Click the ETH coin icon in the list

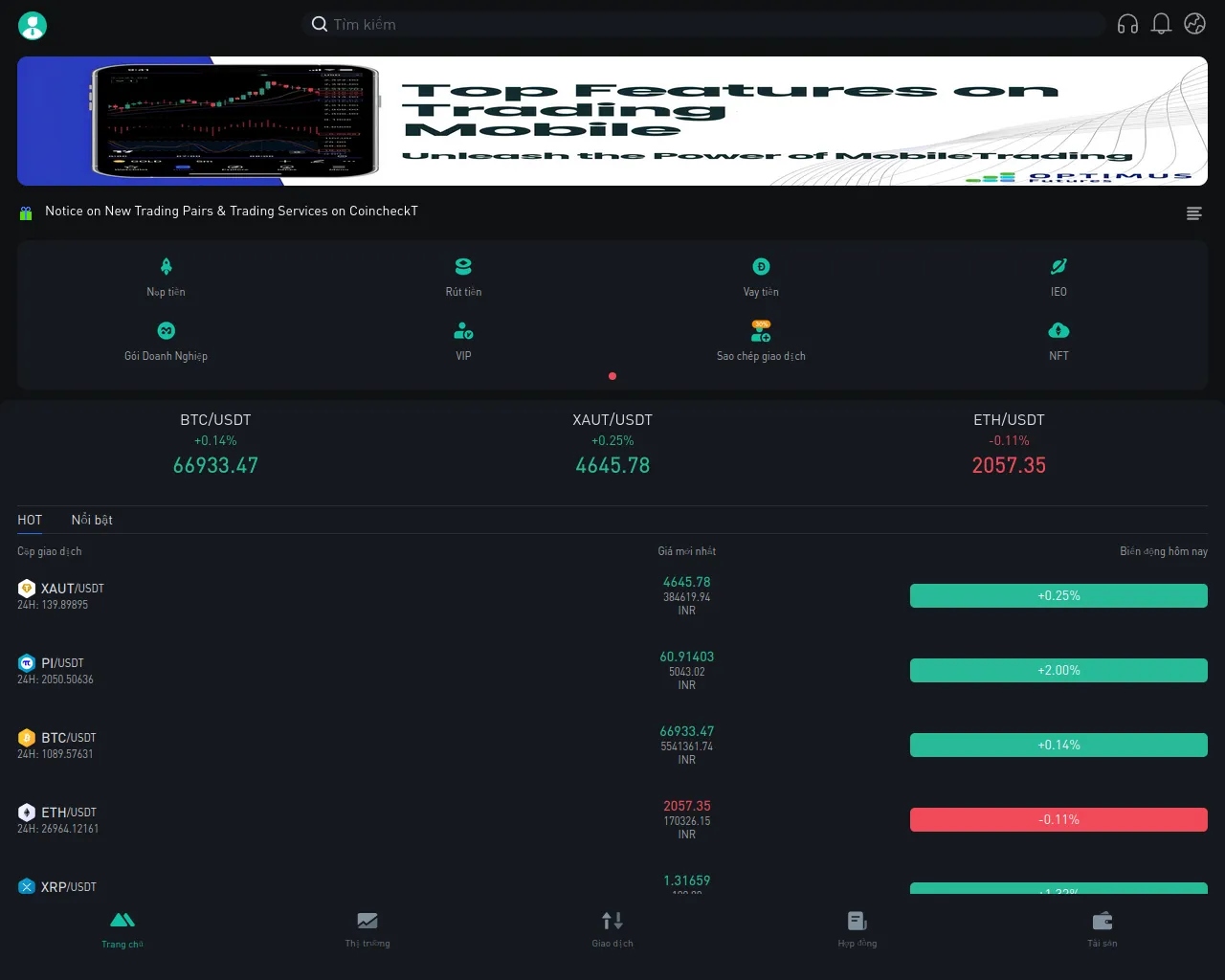[27, 813]
